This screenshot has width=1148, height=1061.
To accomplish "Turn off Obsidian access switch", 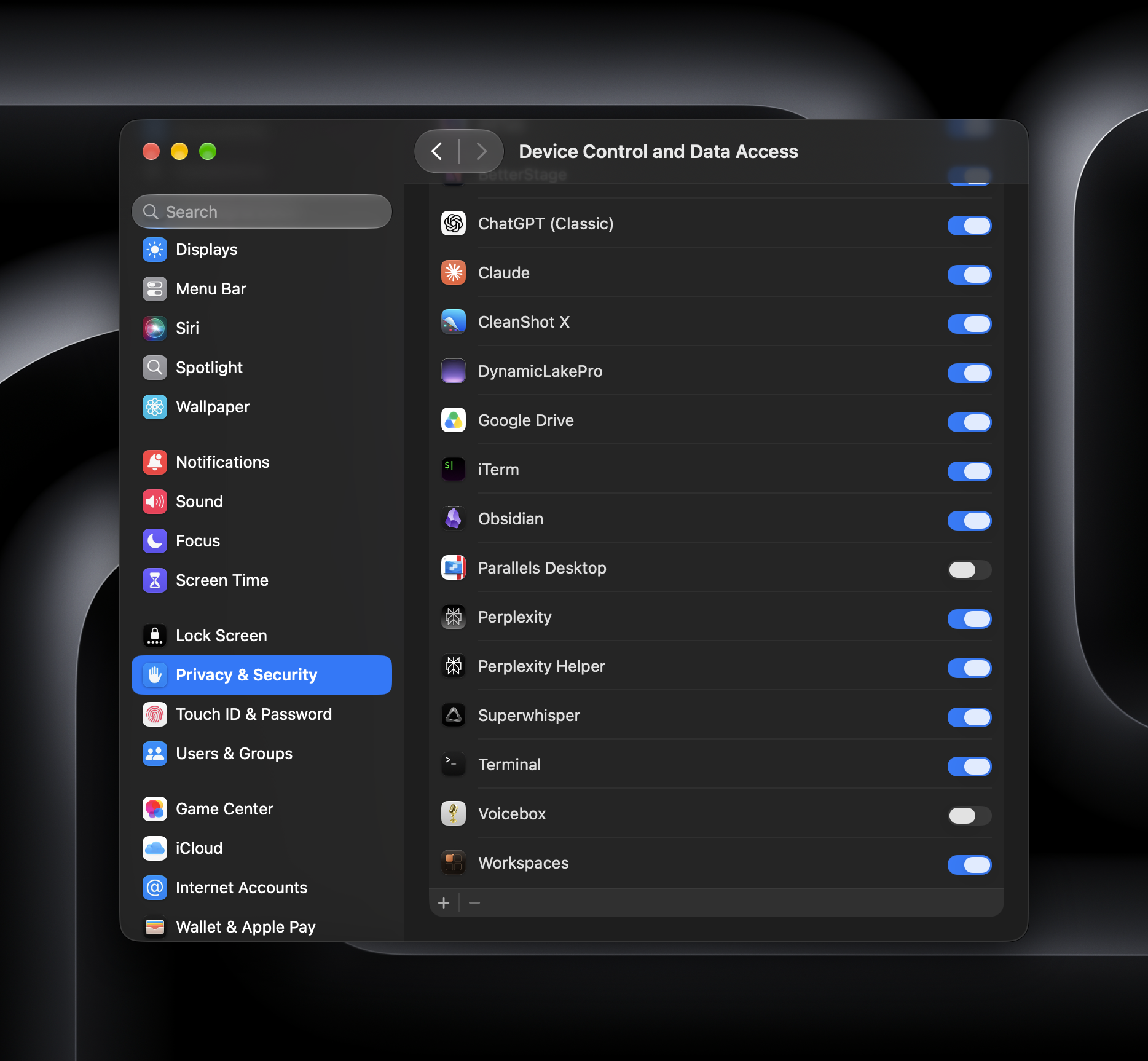I will coord(969,521).
